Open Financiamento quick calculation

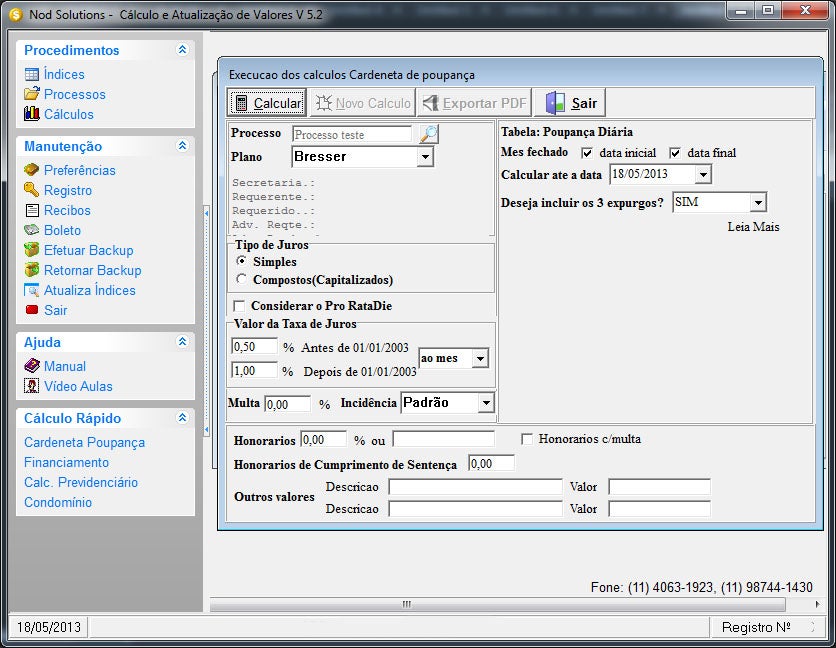pos(66,462)
